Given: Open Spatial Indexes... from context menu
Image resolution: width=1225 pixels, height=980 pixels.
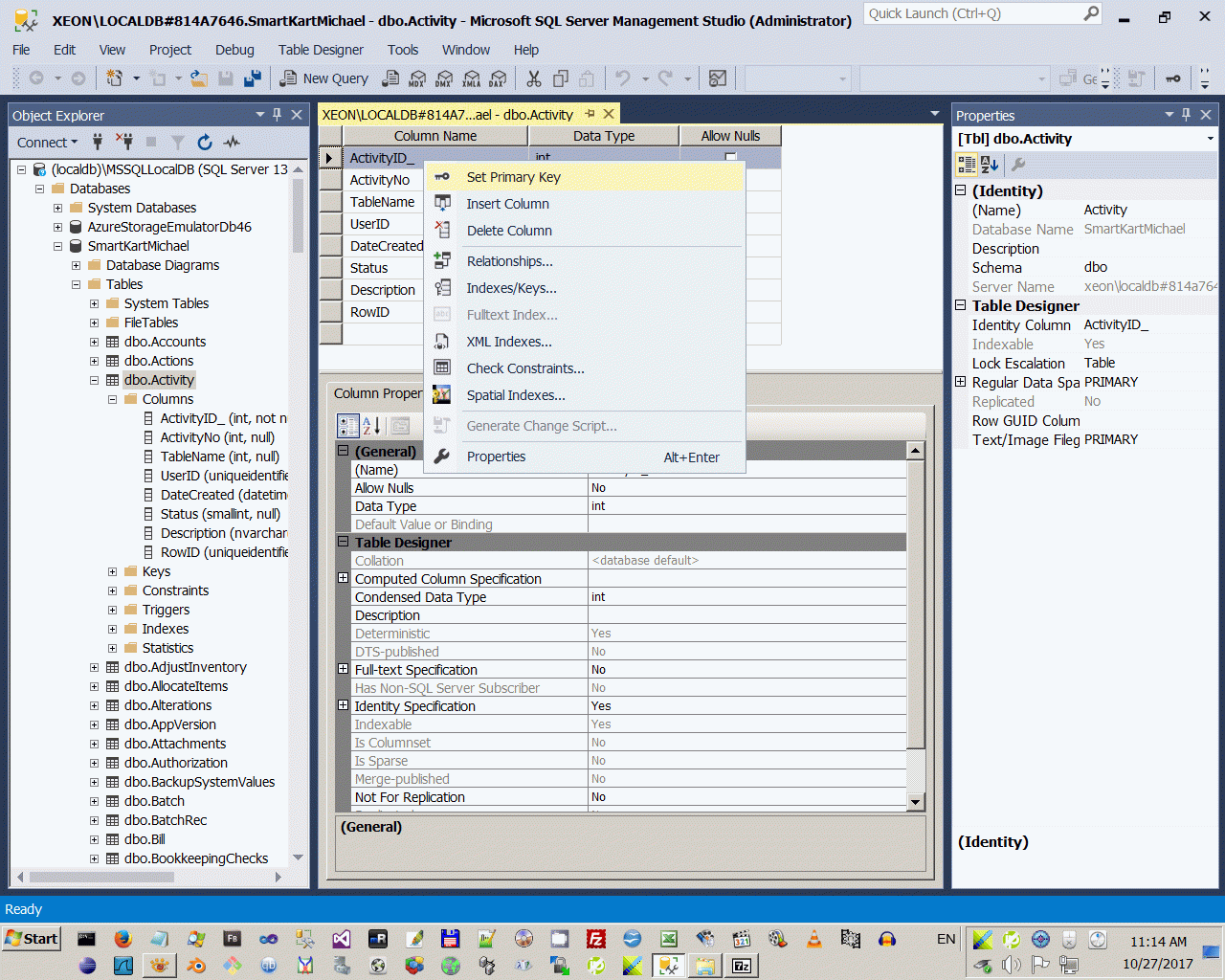Looking at the screenshot, I should [585, 395].
